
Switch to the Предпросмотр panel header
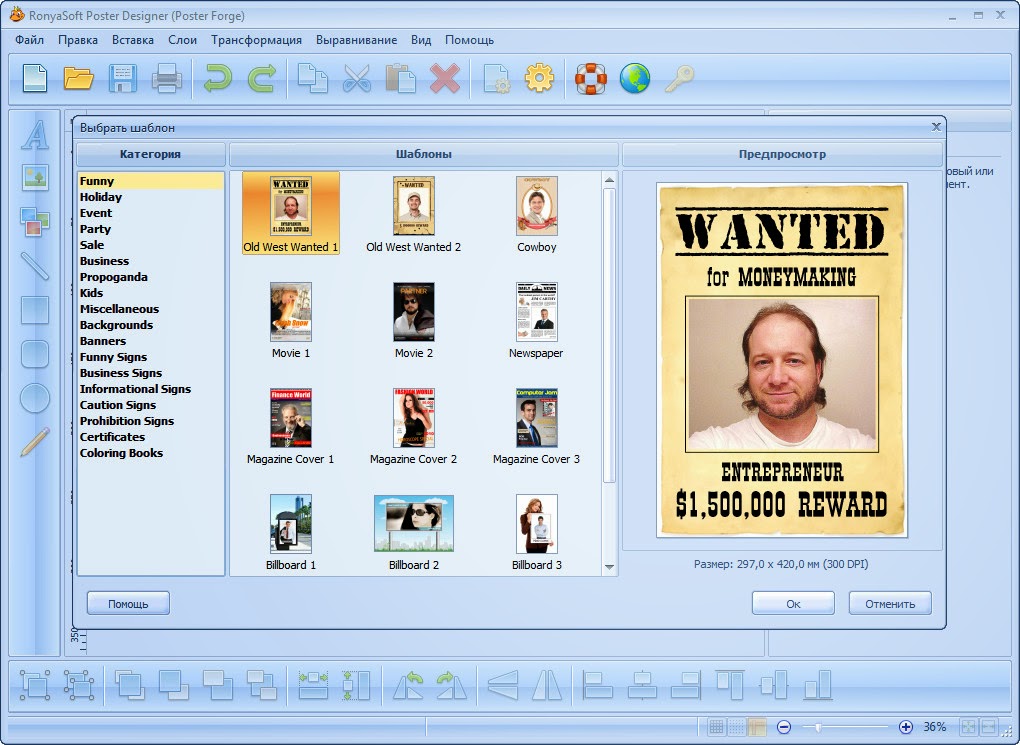pos(781,154)
